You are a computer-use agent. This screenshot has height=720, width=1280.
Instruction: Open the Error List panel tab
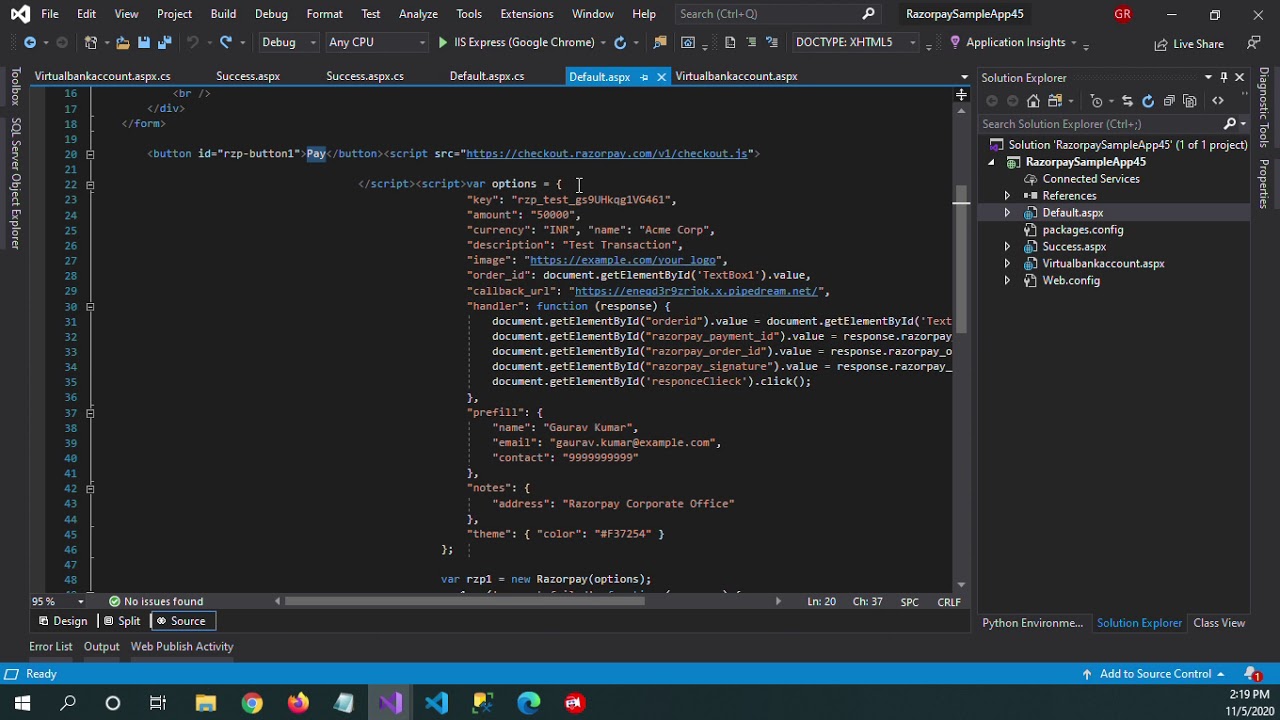(x=51, y=647)
